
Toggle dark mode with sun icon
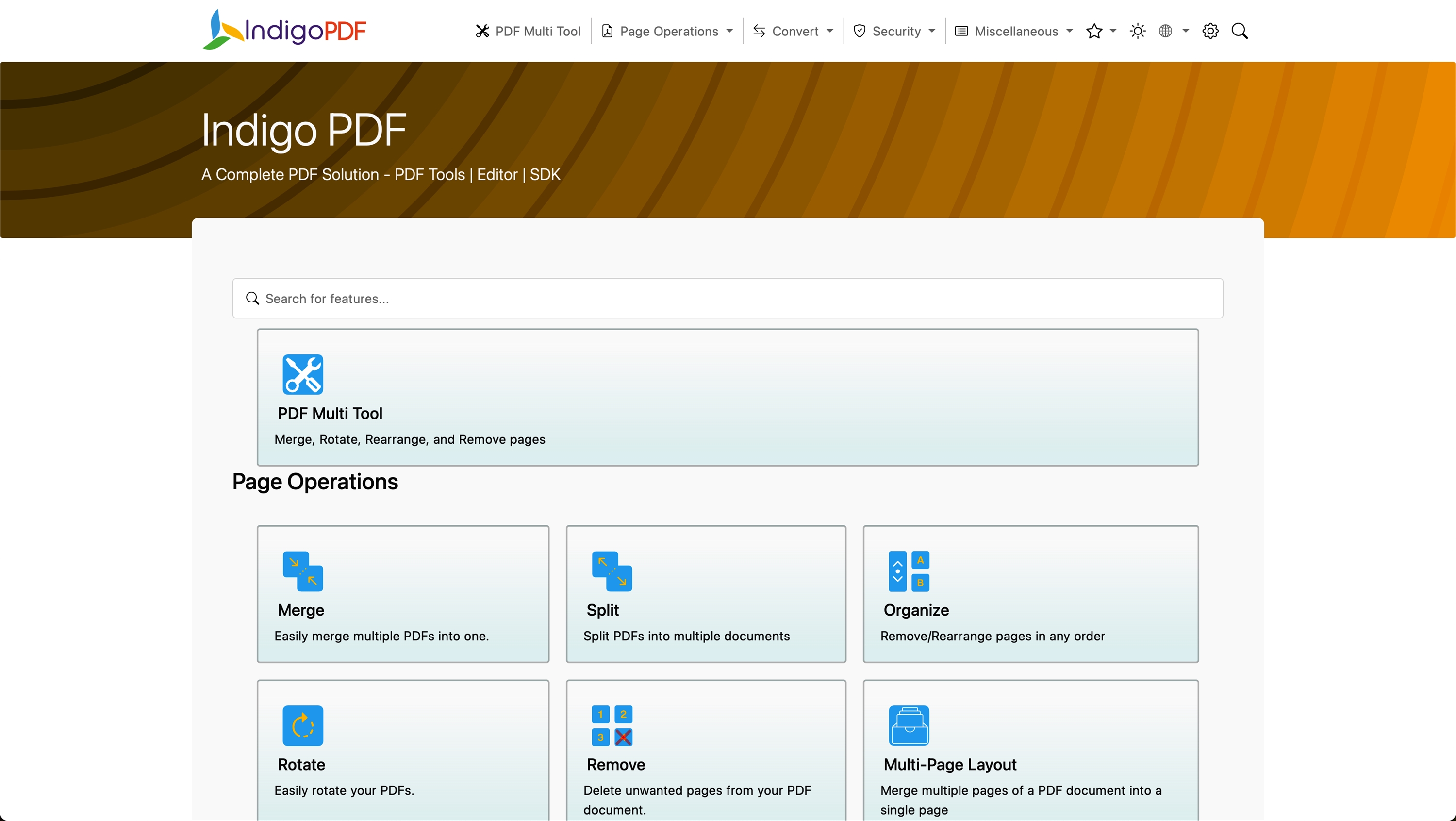(1137, 31)
